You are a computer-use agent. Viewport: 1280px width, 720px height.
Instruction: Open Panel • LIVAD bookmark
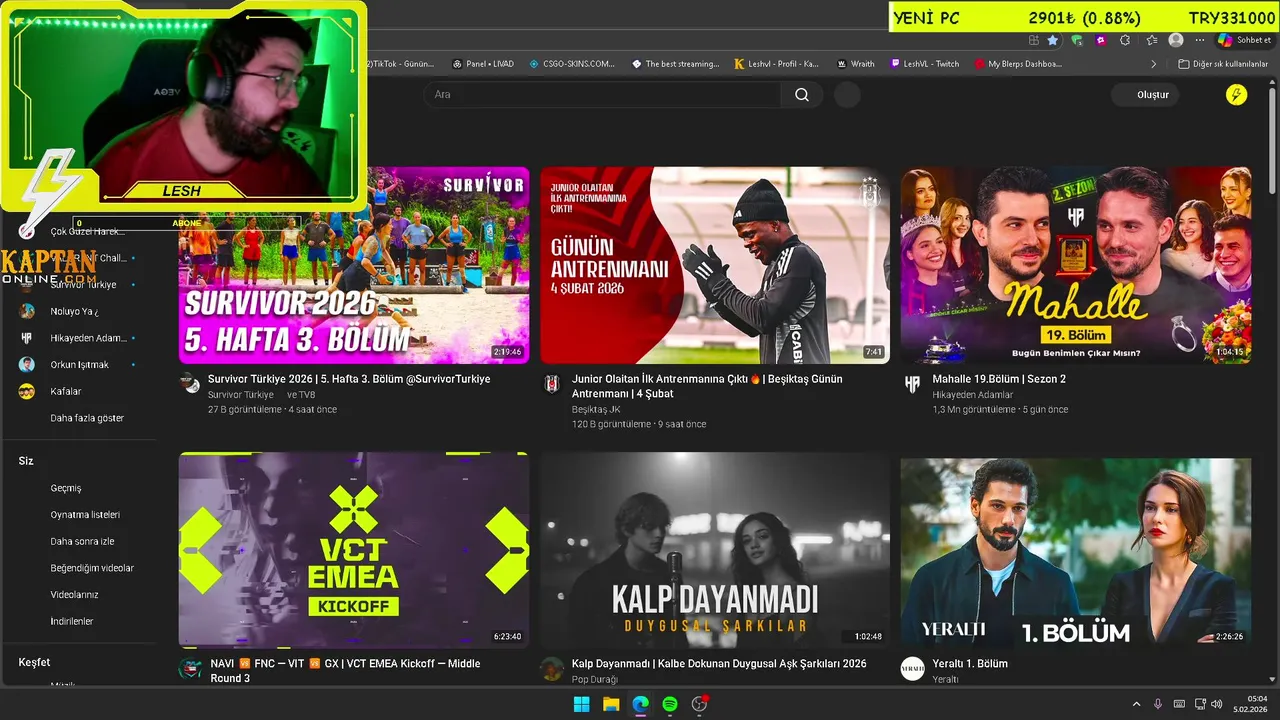(482, 64)
